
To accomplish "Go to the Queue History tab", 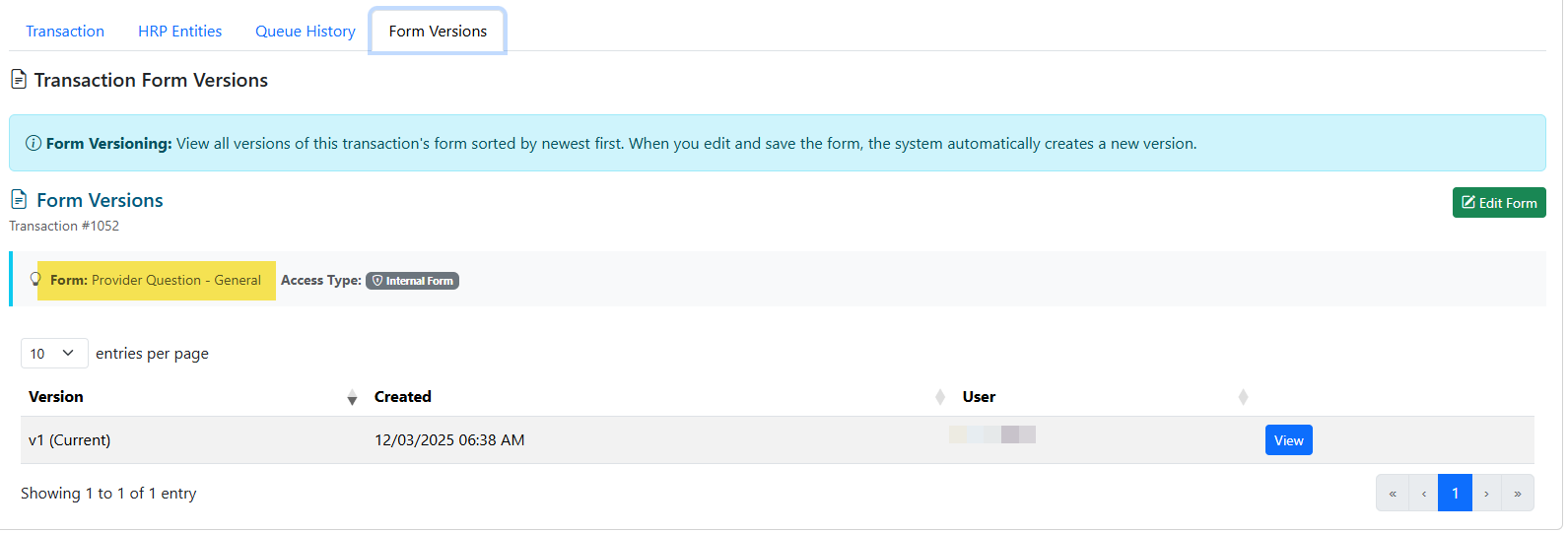I will click(305, 32).
